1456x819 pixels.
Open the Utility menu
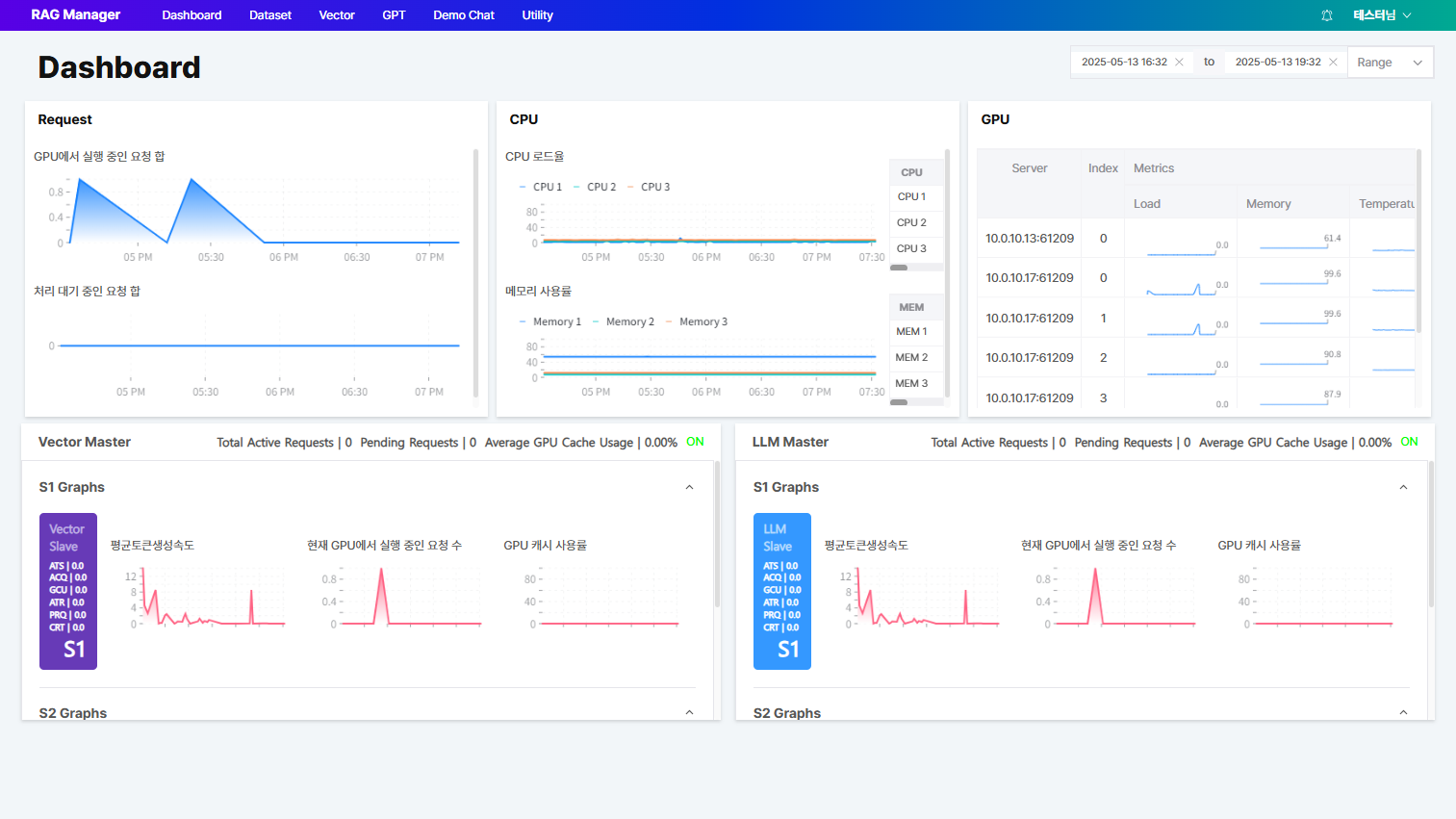pos(537,15)
